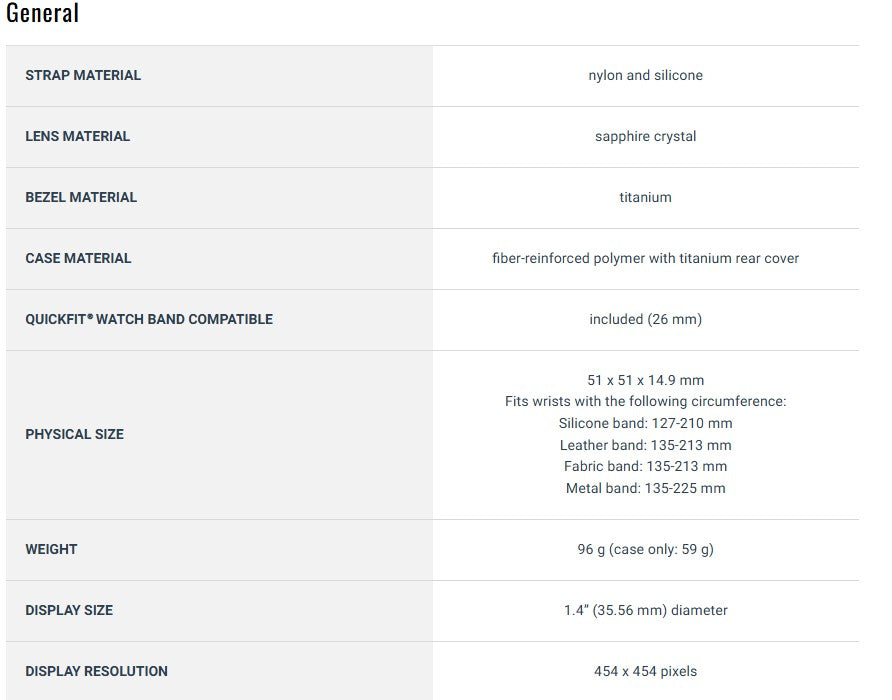The width and height of the screenshot is (892, 700).
Task: Click the General section heading
Action: pos(43,14)
